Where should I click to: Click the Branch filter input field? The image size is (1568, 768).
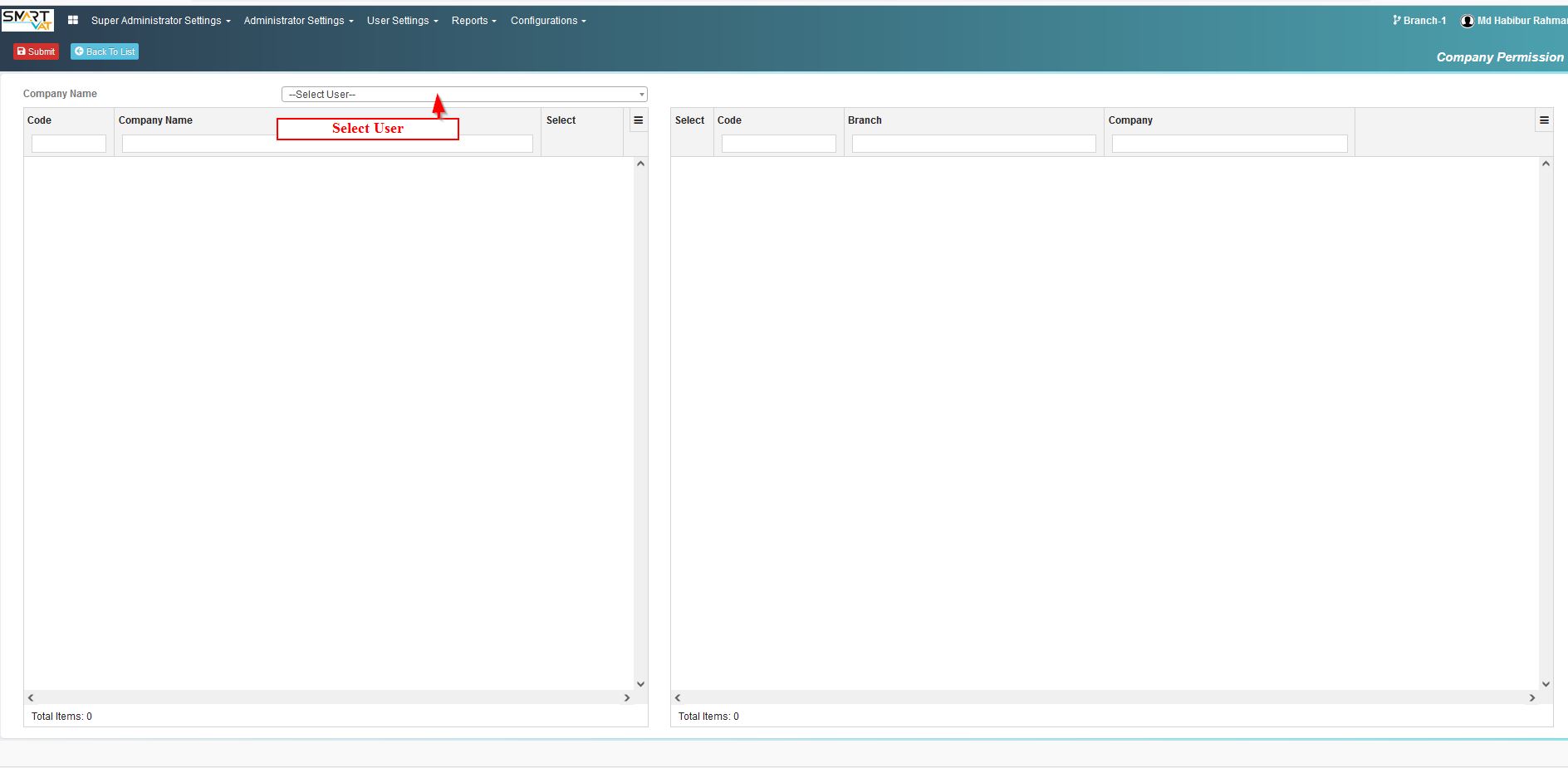coord(974,144)
